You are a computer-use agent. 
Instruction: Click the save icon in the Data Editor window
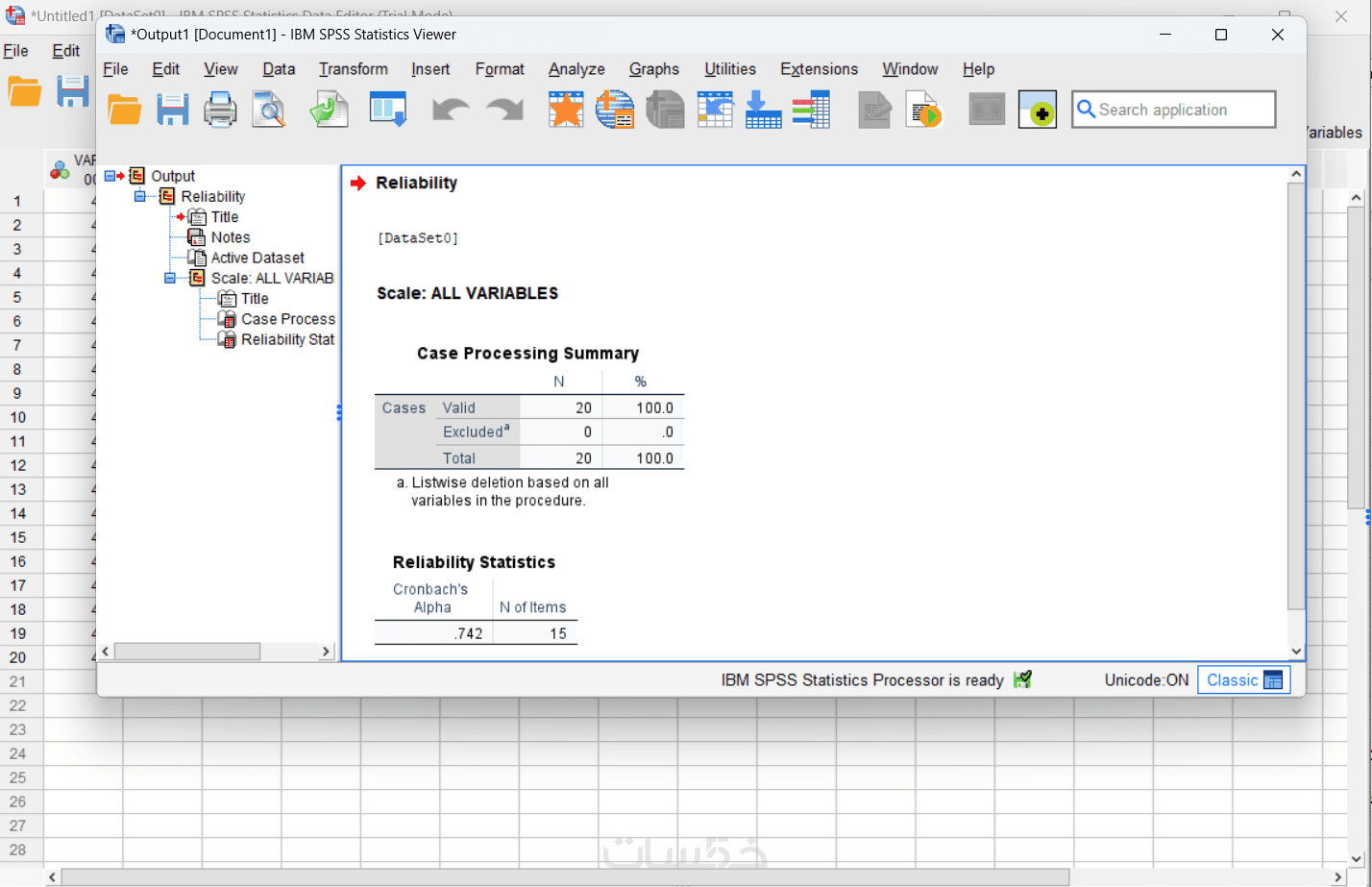[73, 91]
